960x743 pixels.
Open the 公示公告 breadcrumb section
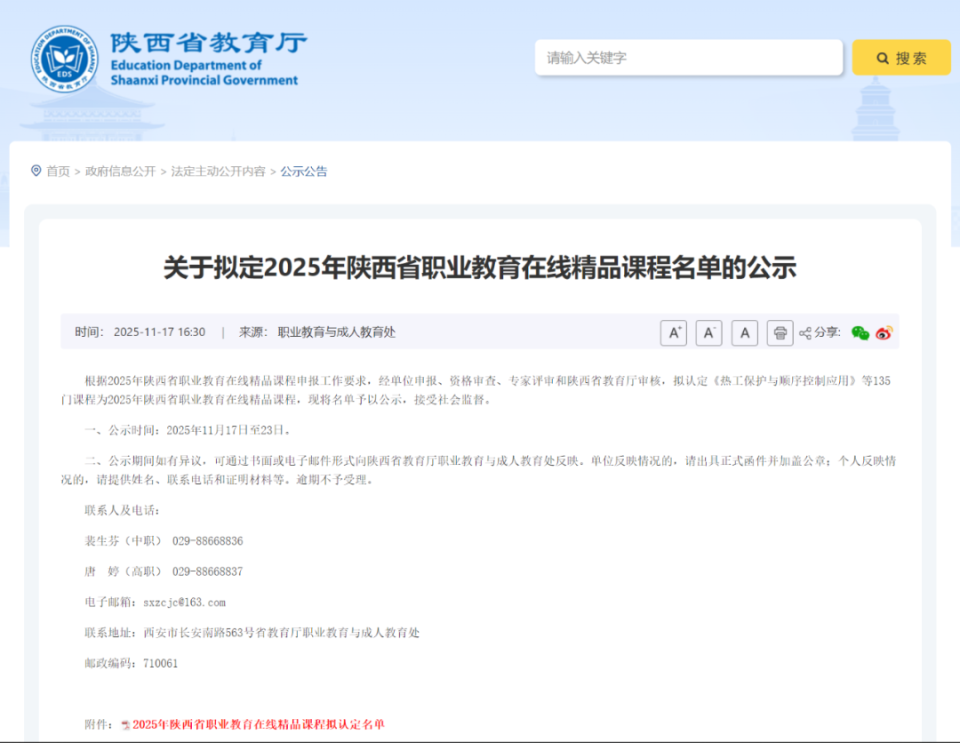(303, 171)
